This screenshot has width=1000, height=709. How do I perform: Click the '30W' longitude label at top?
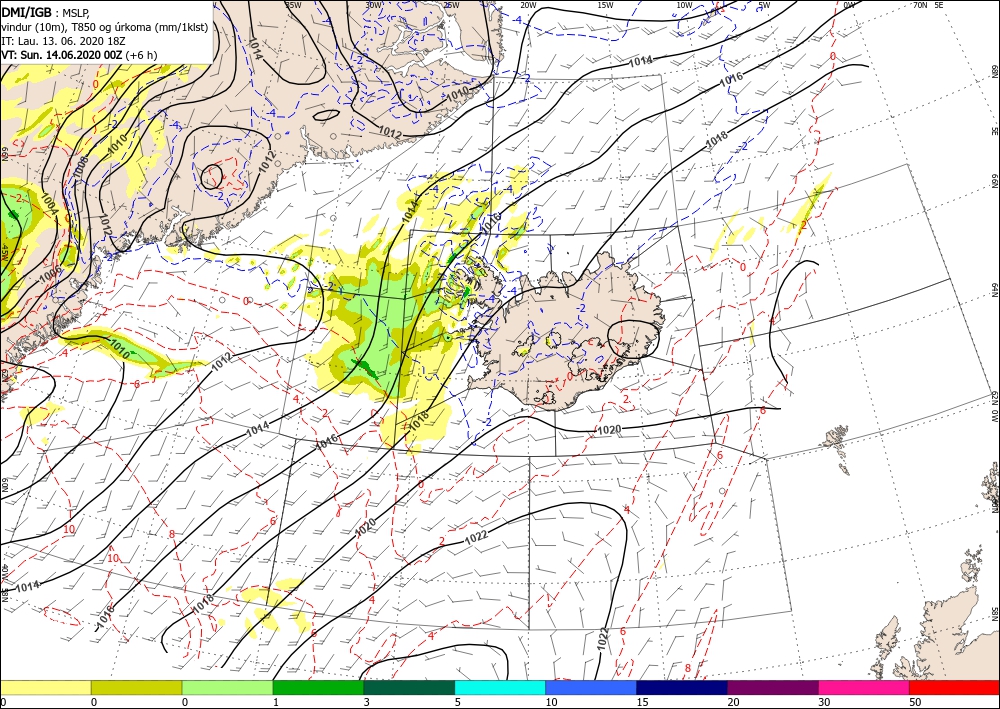373,5
